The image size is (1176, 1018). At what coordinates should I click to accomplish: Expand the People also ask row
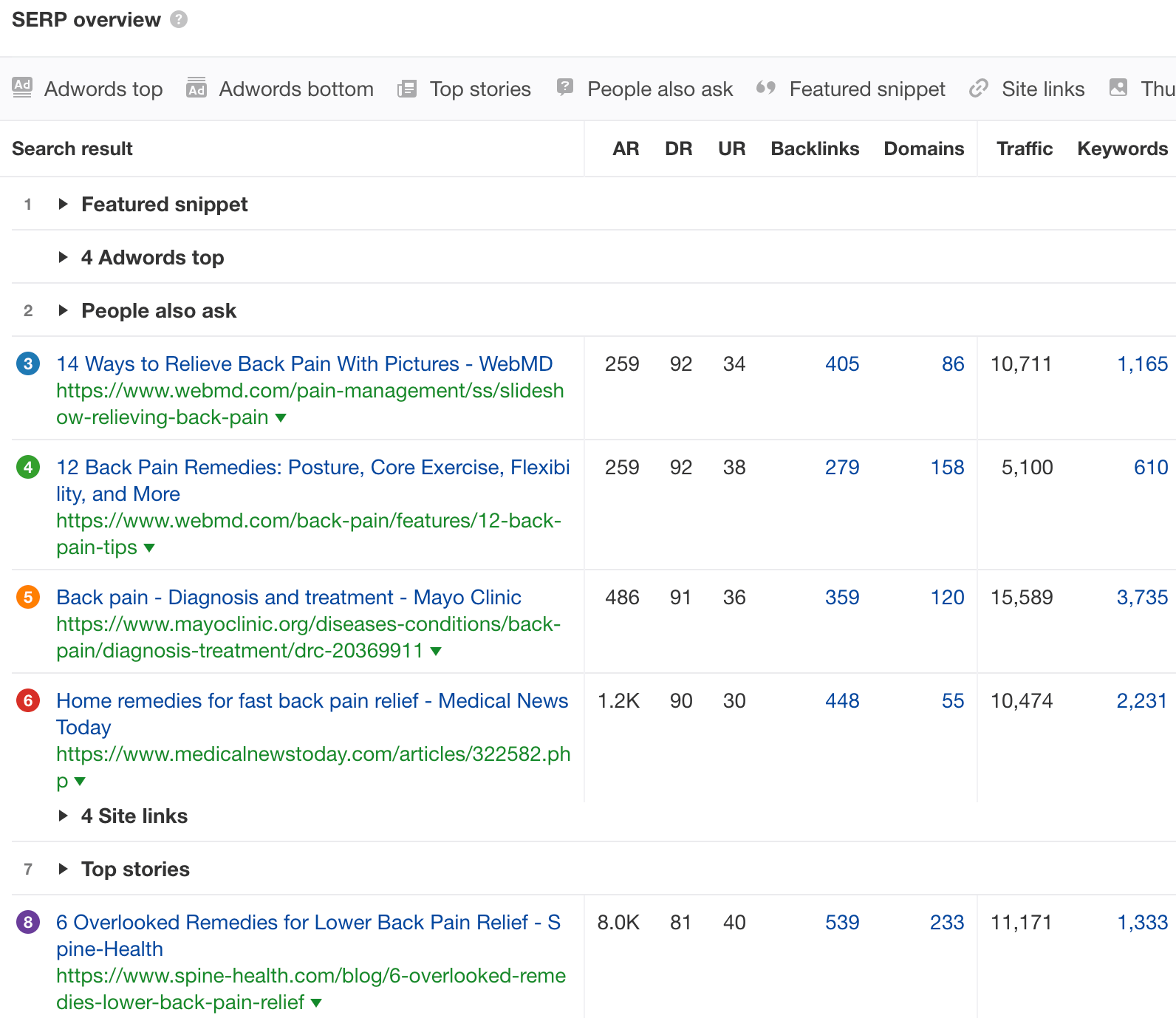(64, 310)
